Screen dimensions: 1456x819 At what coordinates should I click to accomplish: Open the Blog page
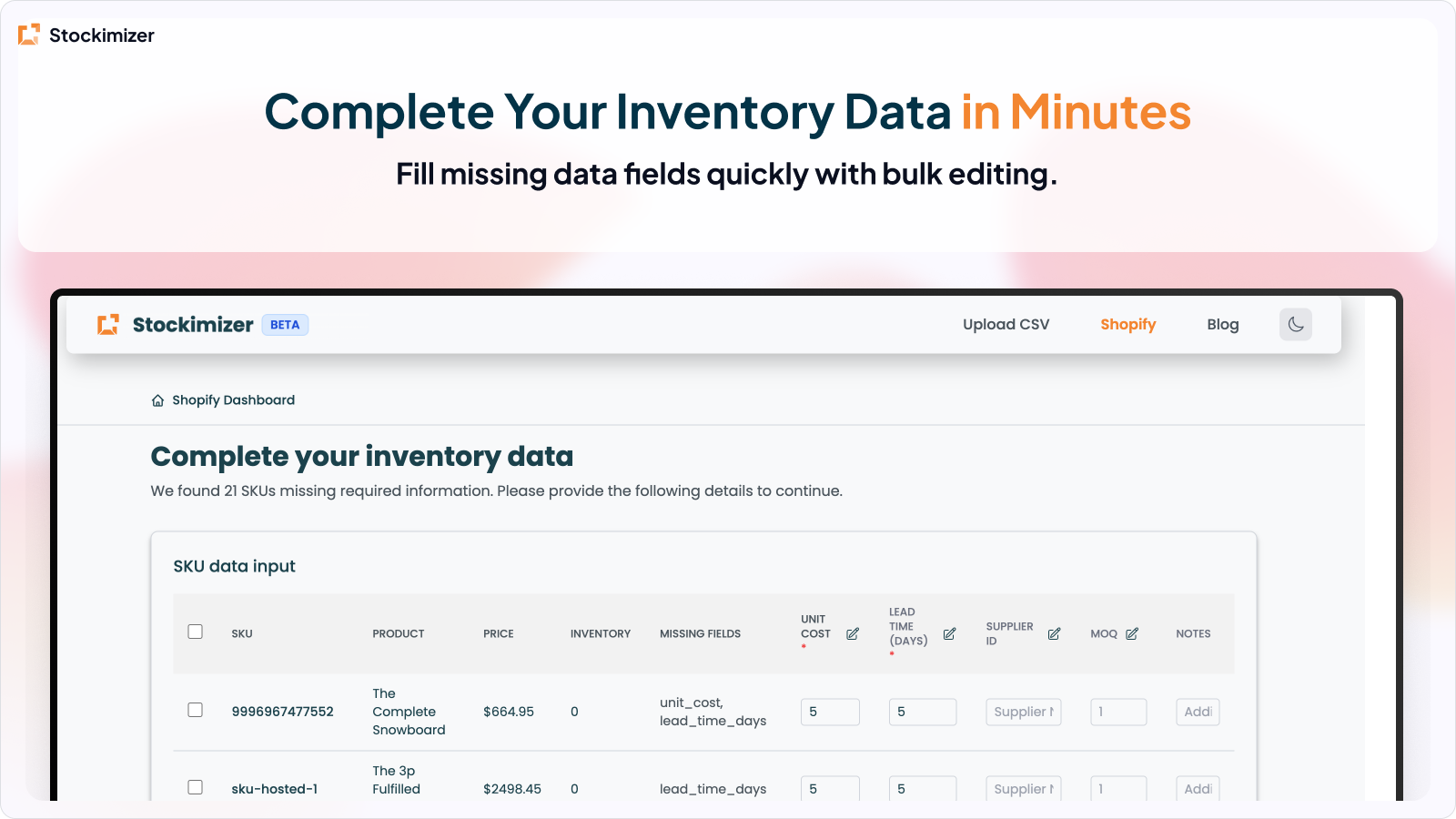click(1222, 324)
